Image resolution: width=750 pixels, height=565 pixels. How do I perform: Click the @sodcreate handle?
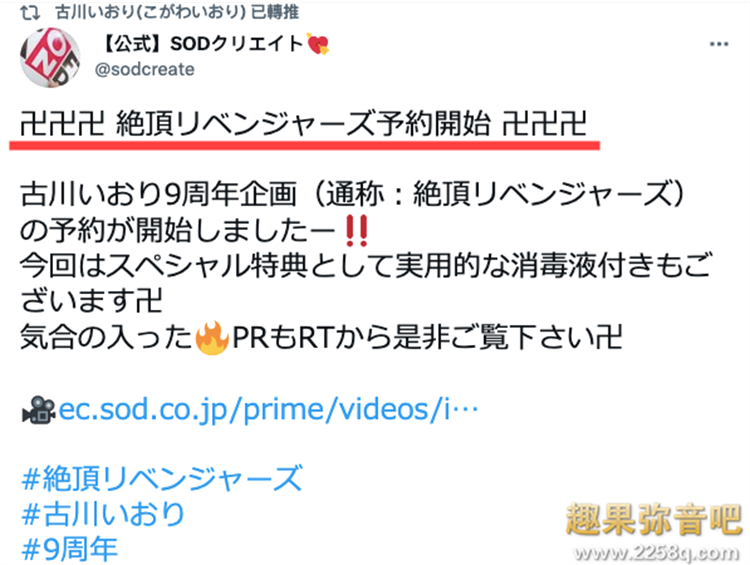pos(144,69)
